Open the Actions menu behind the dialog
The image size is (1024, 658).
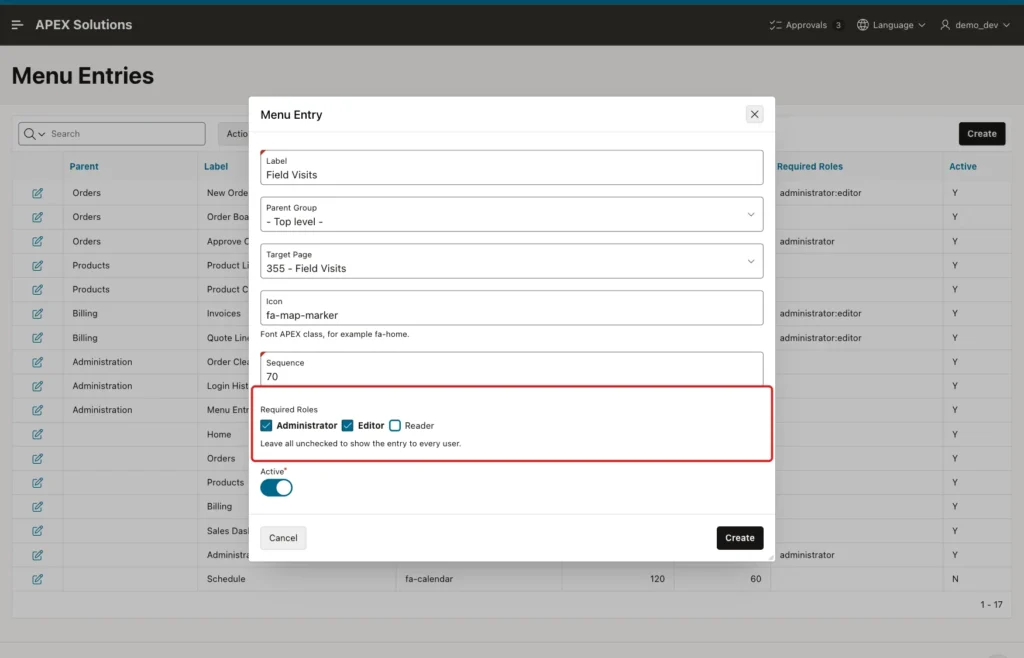[233, 134]
